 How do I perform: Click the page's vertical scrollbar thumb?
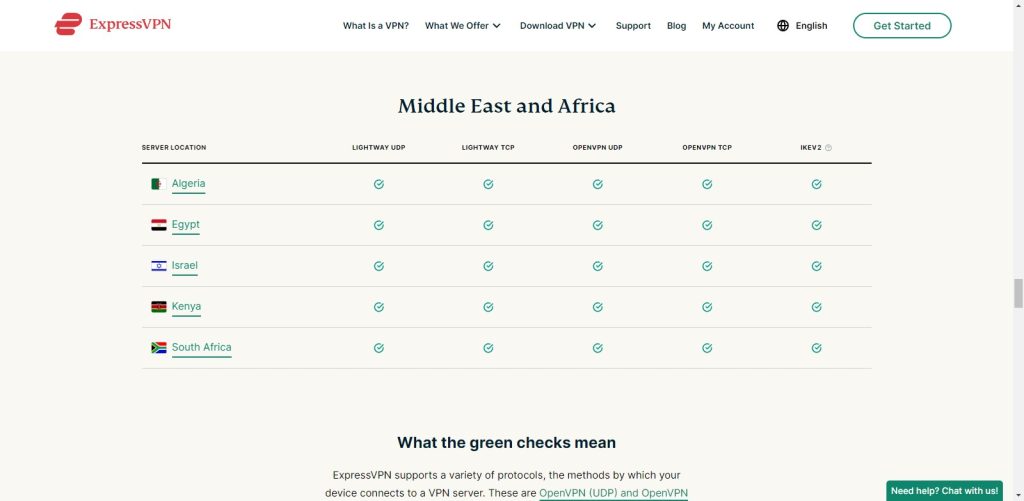(1018, 294)
